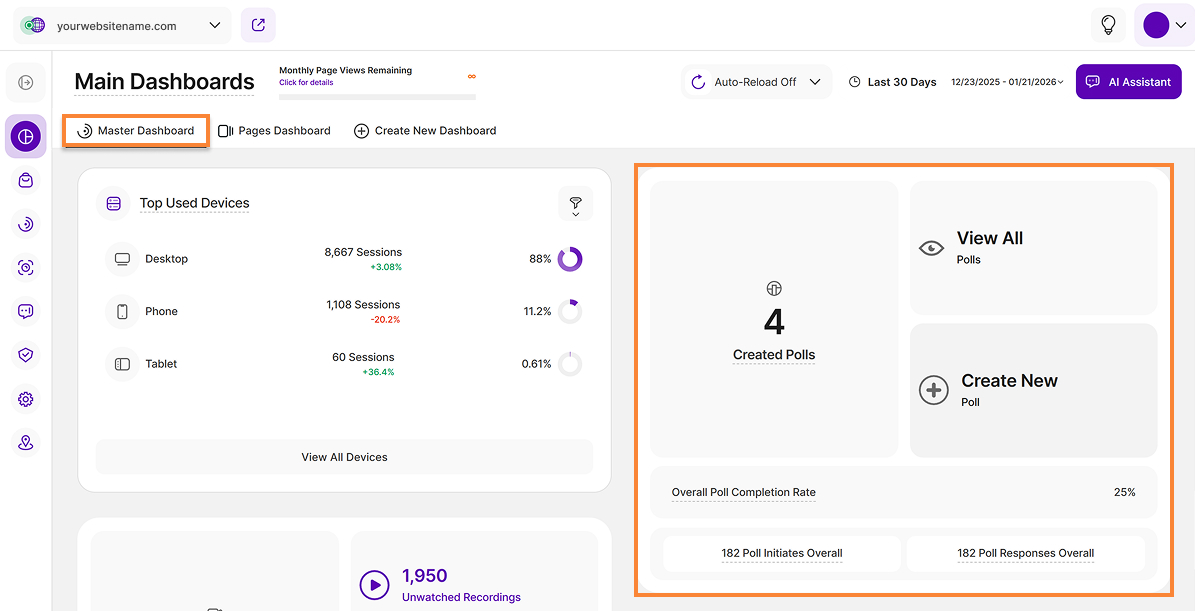The image size is (1195, 611).
Task: Open the shopping bag sidebar icon
Action: [26, 180]
